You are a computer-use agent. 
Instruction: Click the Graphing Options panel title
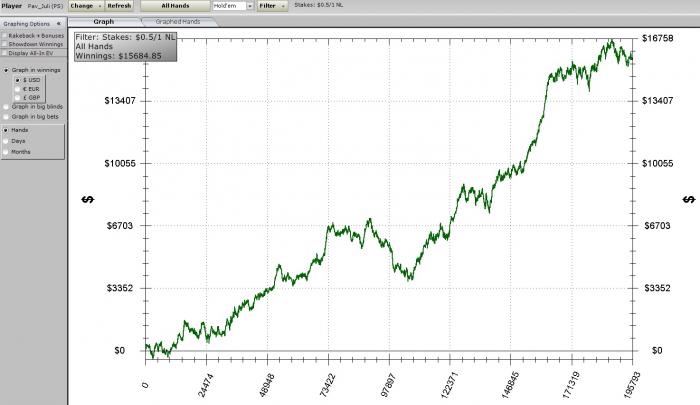pos(26,24)
